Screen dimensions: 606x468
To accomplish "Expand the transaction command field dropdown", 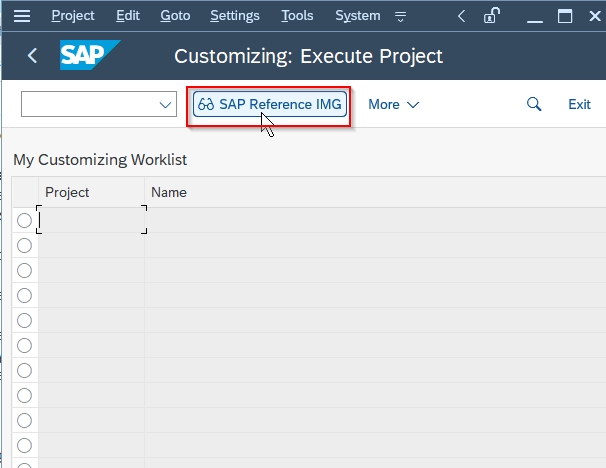I will [165, 104].
